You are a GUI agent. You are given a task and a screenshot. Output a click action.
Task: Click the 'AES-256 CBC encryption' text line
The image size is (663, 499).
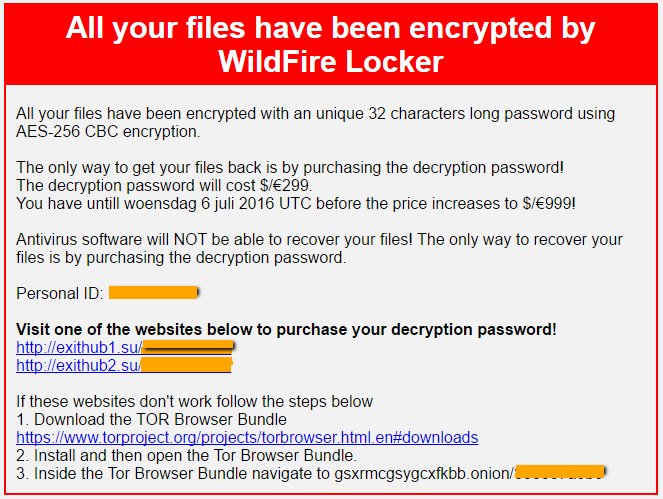[x=108, y=132]
